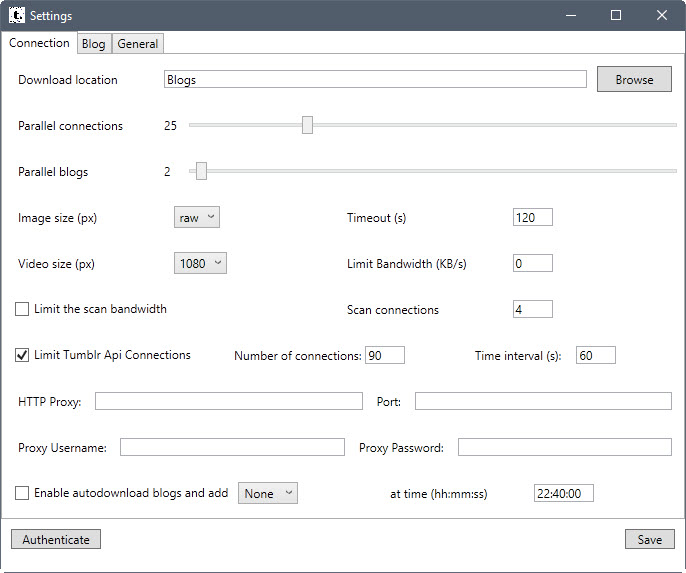Click the Authenticate button
Screen dimensions: 686x573
click(56, 539)
